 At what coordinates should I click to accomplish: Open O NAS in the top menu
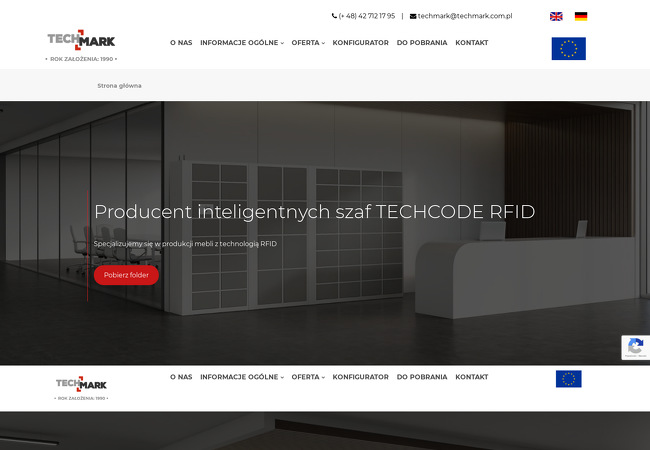click(181, 43)
